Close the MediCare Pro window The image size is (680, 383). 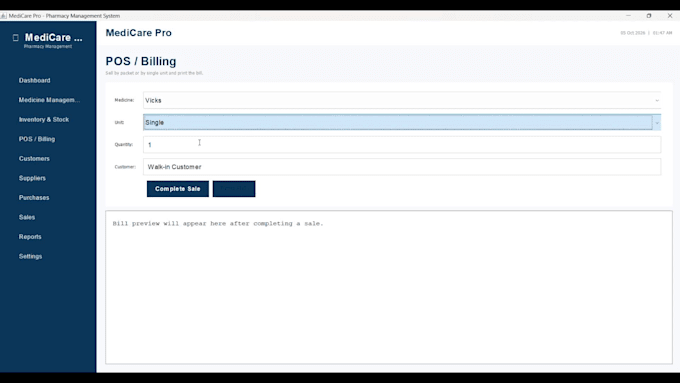tap(670, 16)
